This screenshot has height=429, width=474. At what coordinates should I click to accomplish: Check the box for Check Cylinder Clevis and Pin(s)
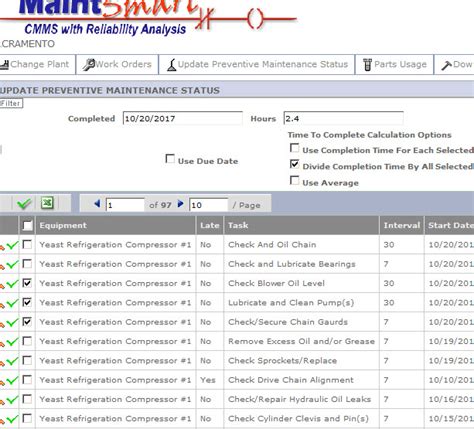pos(27,418)
